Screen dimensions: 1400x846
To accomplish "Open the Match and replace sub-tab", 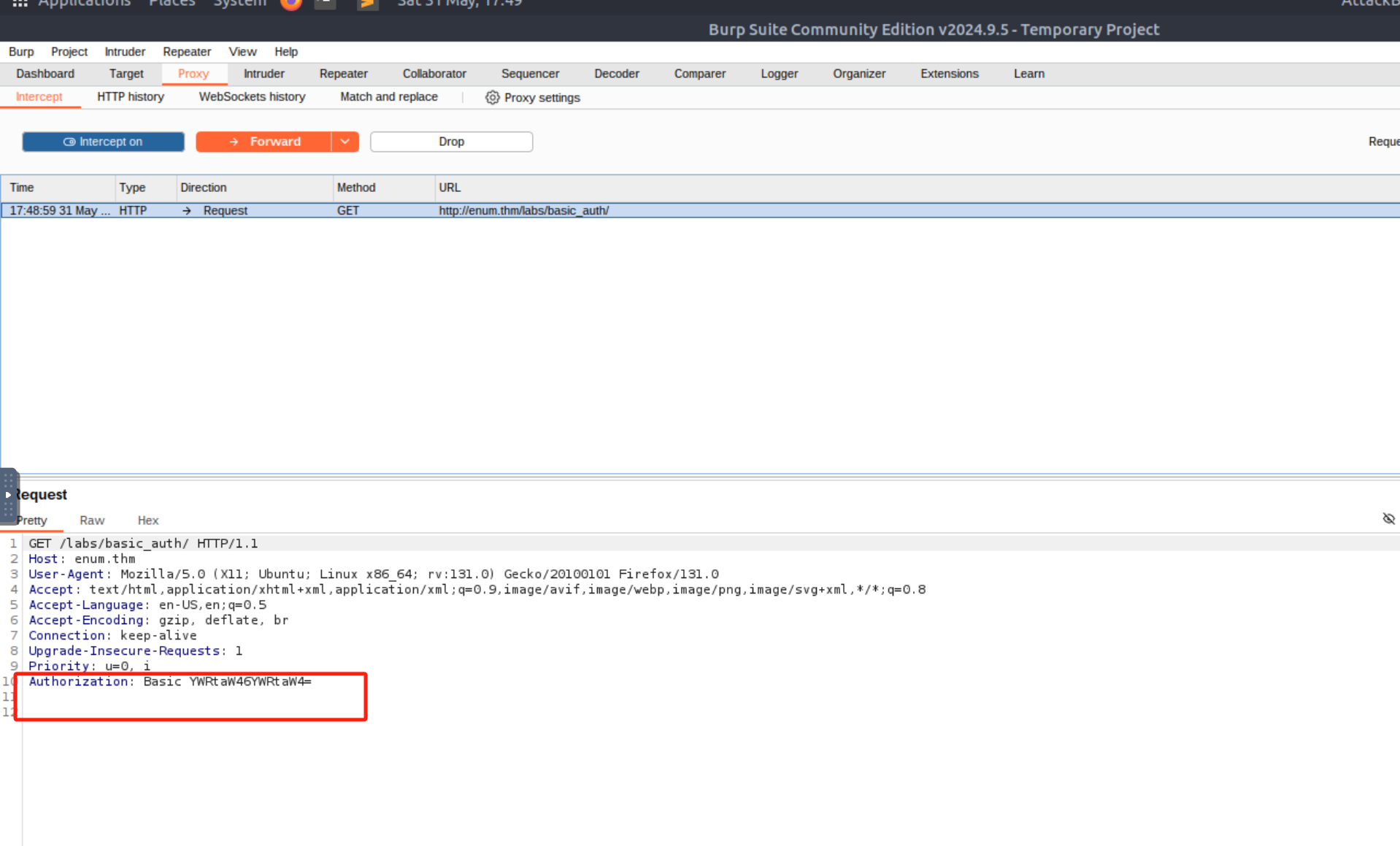I will tap(389, 97).
